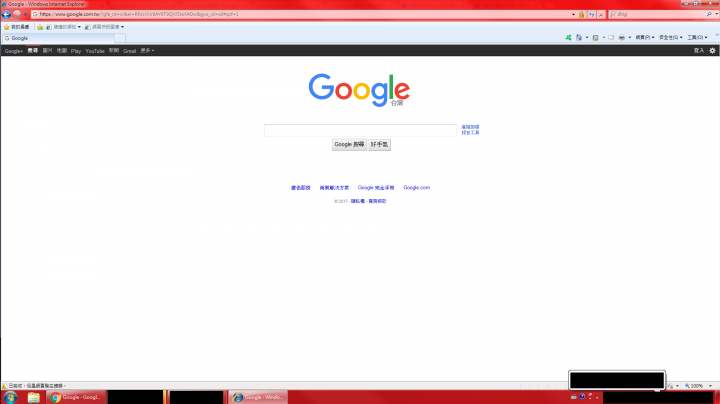Image resolution: width=720 pixels, height=404 pixels.
Task: Open the Page (P) menu
Action: pyautogui.click(x=645, y=38)
